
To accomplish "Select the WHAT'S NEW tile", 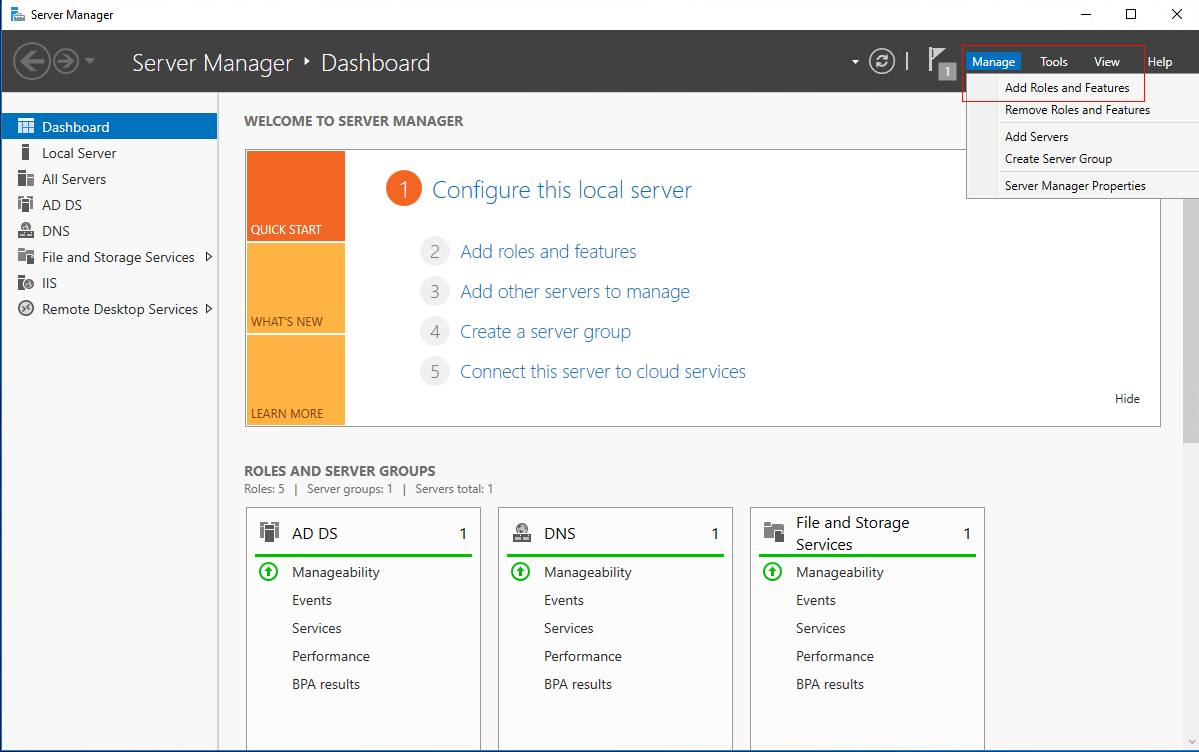I will 296,288.
